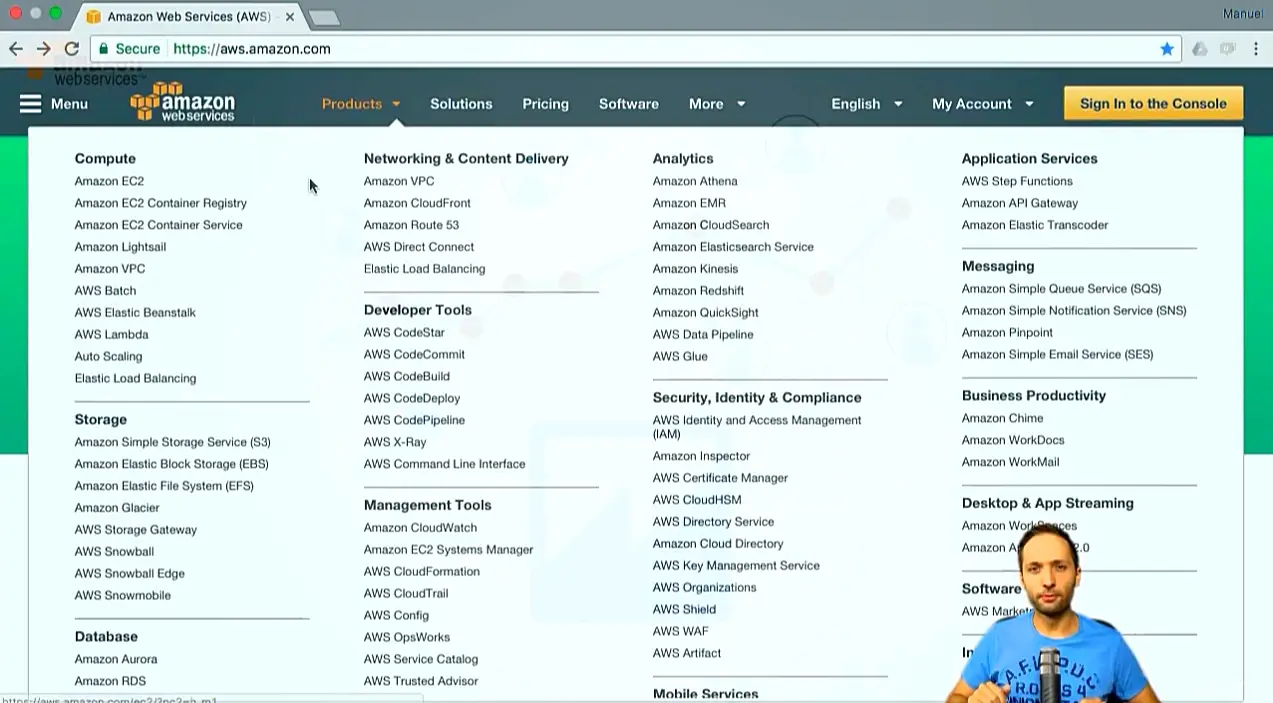1273x703 pixels.
Task: Open Amazon EC2 Container Registry
Action: 161,203
